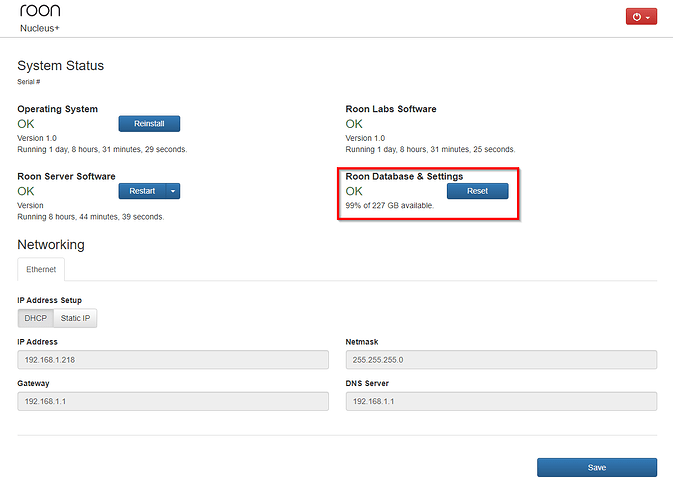673x500 pixels.
Task: Click the Gateway input field
Action: [173, 401]
